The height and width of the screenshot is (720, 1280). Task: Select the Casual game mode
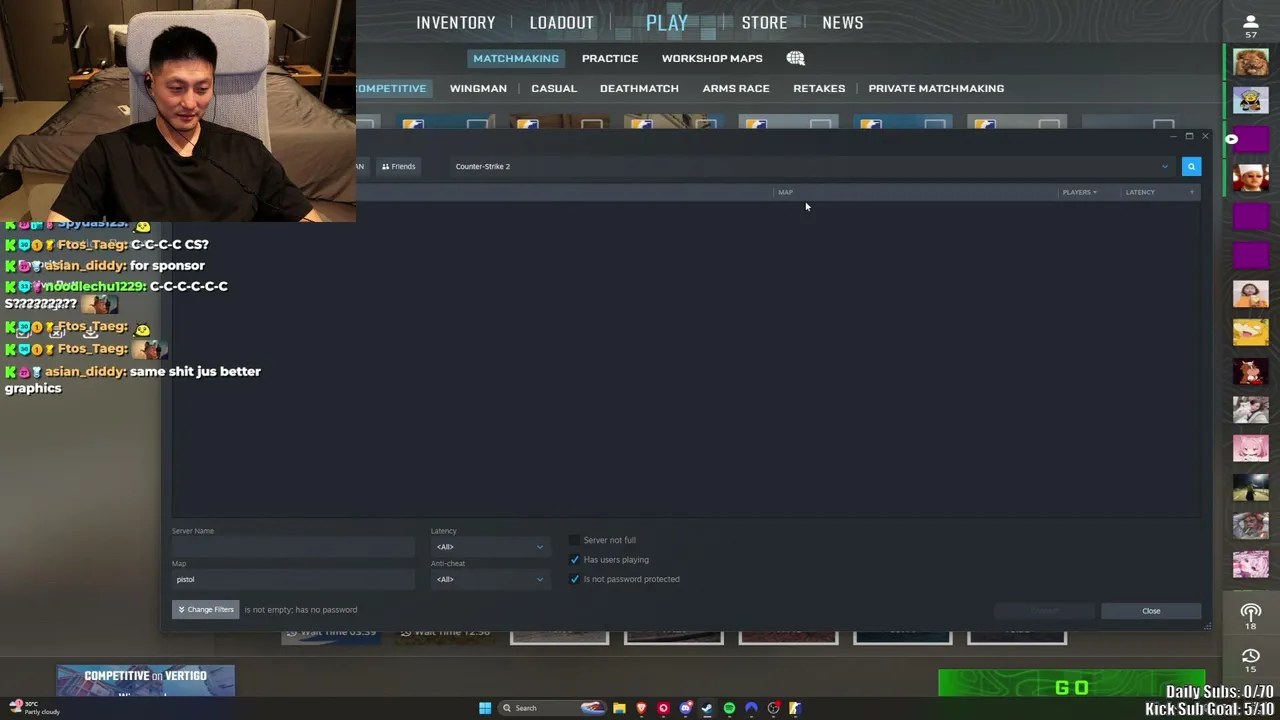point(554,88)
